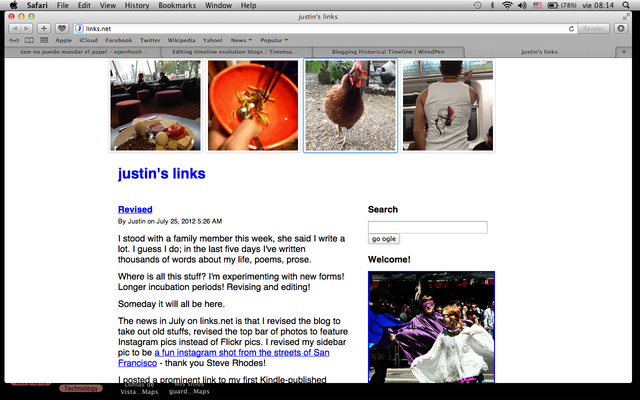Open the Time Machine menu bar icon

click(477, 5)
